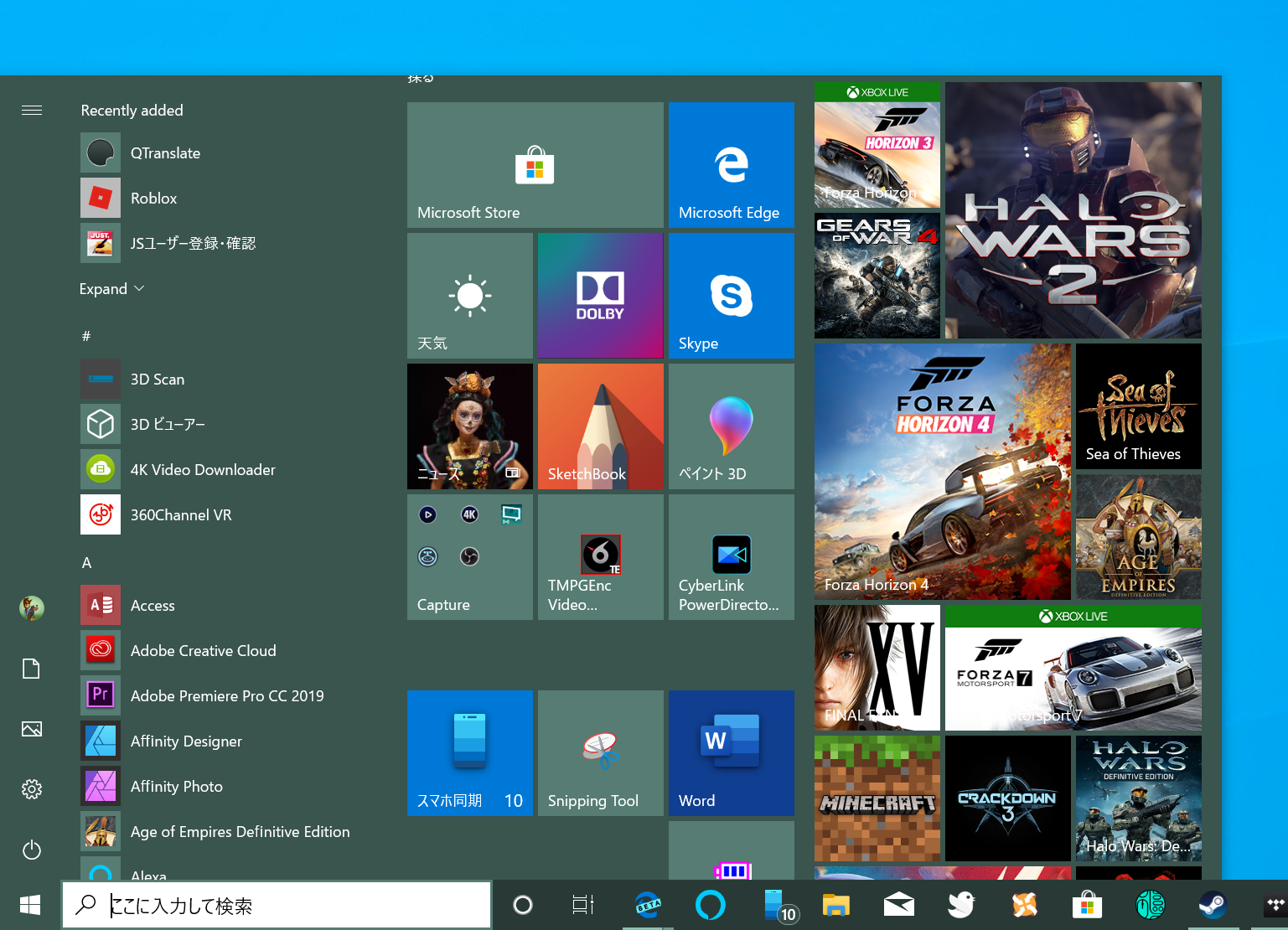Launch TMPGEnc Video tile

[x=601, y=557]
